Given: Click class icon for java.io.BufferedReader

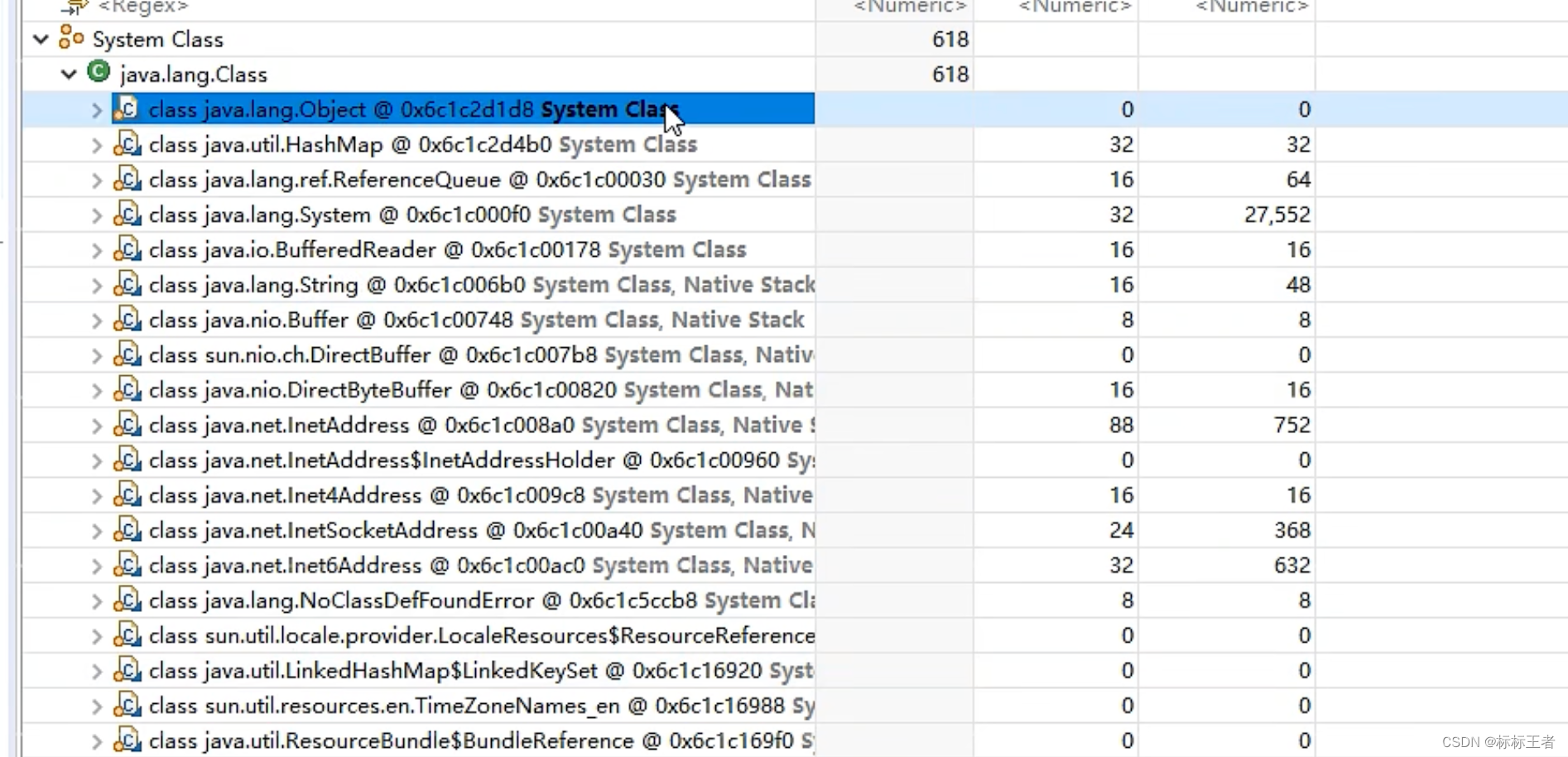Looking at the screenshot, I should point(127,248).
